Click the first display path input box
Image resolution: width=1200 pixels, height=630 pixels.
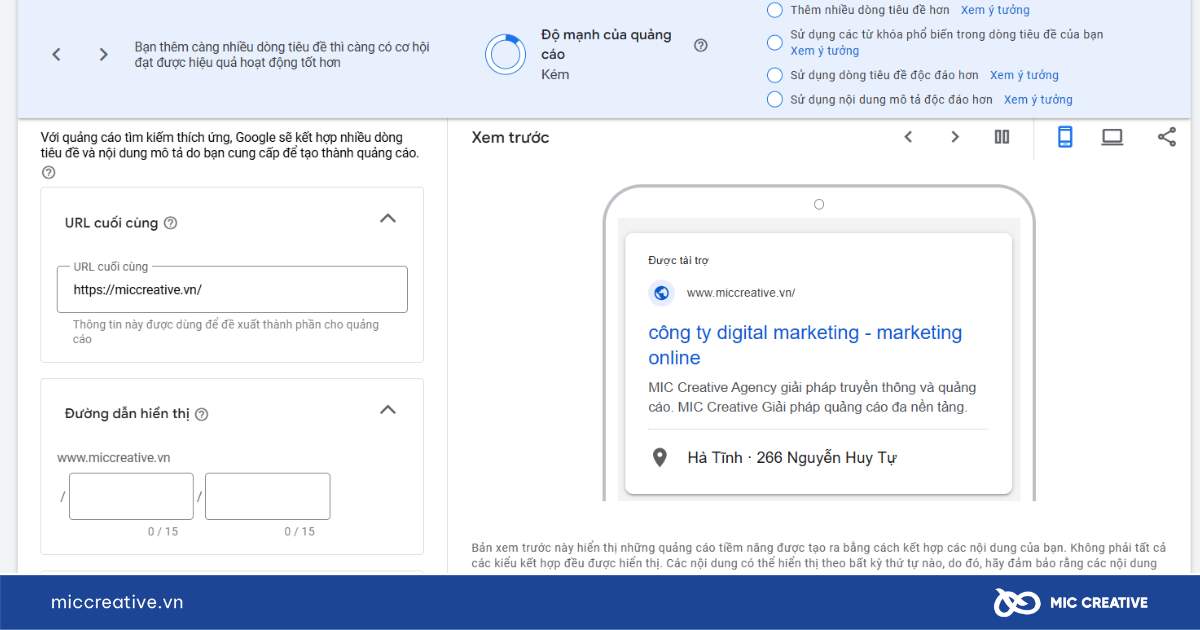coord(131,496)
